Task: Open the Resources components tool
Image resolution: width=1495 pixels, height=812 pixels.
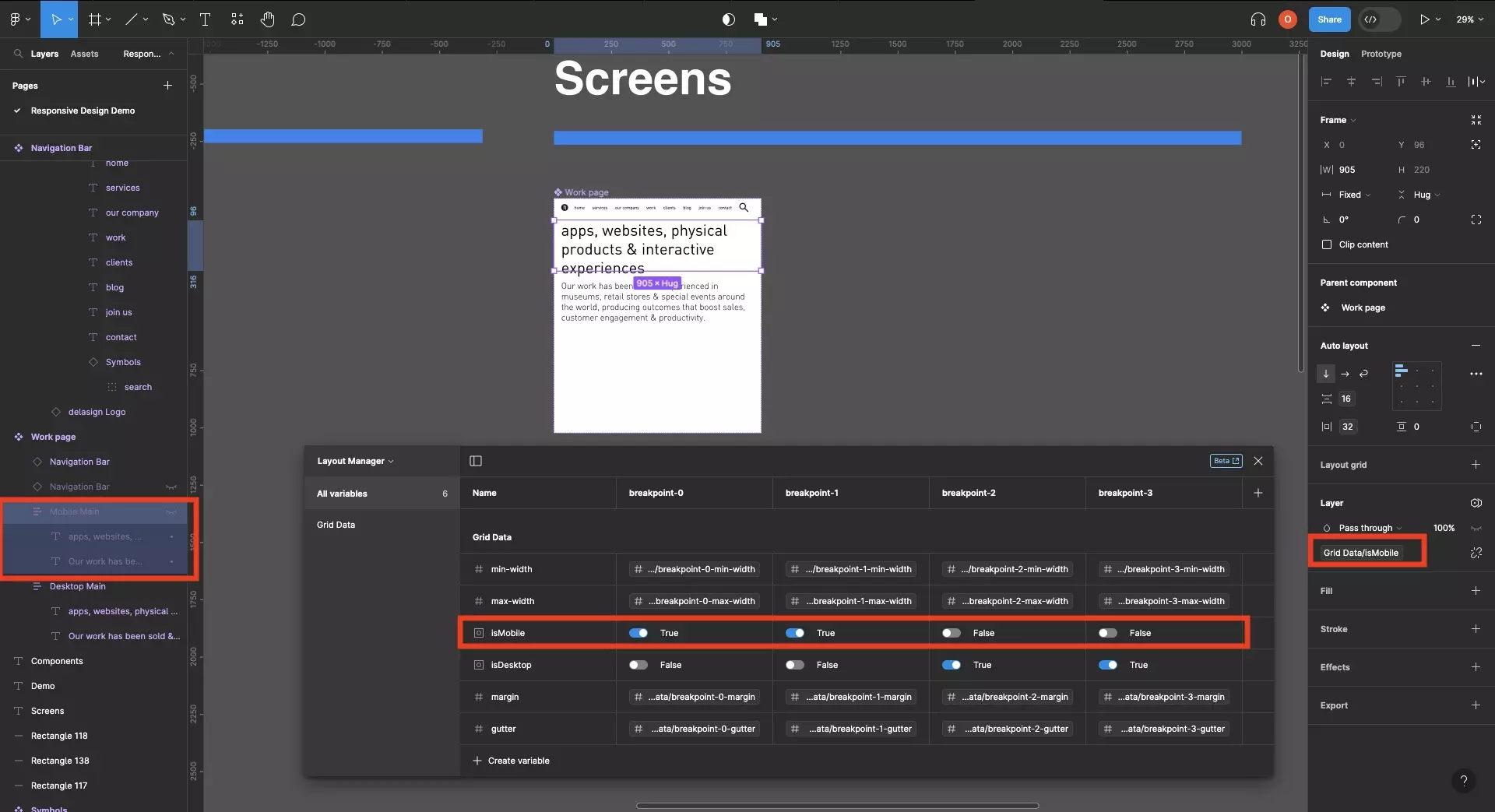Action: click(x=237, y=19)
